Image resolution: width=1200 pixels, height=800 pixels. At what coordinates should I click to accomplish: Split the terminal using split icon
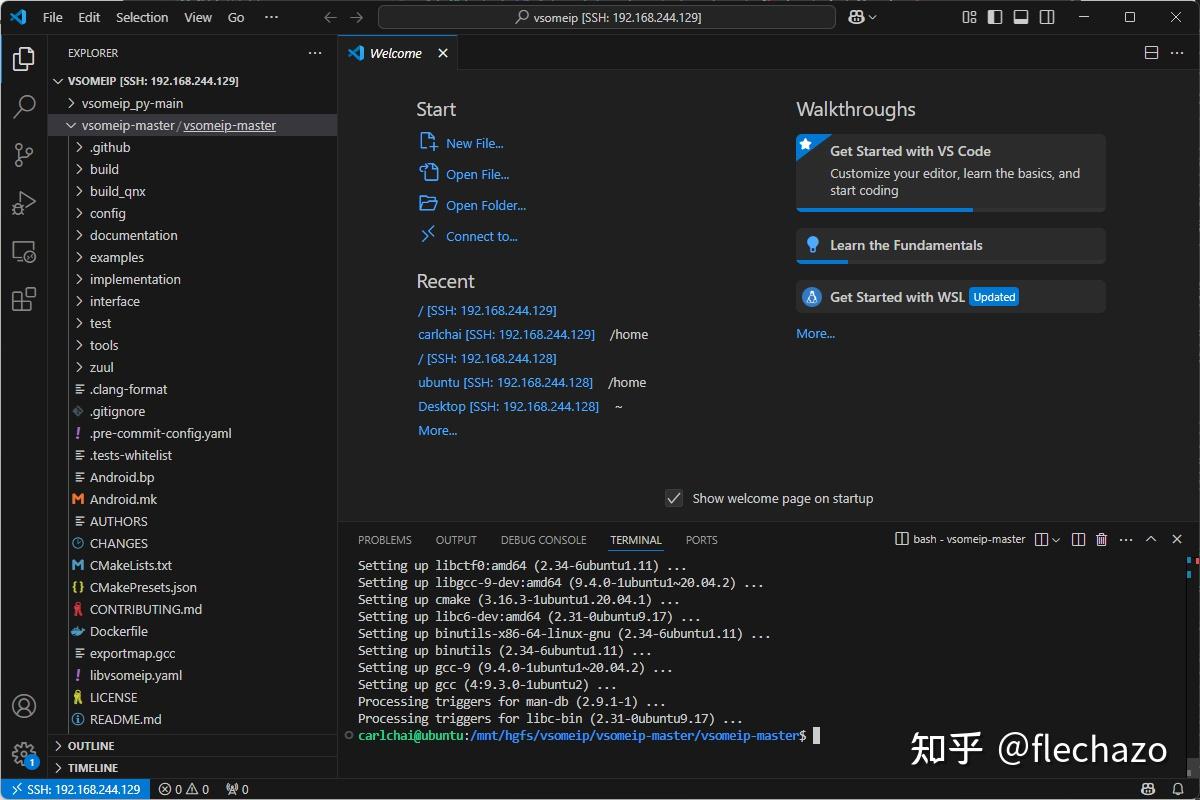click(1078, 539)
